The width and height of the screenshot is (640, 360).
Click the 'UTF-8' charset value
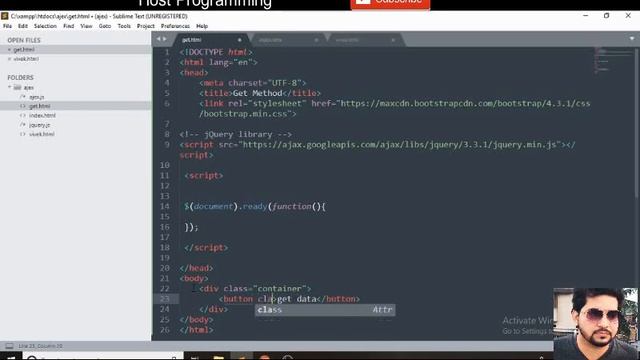point(284,83)
